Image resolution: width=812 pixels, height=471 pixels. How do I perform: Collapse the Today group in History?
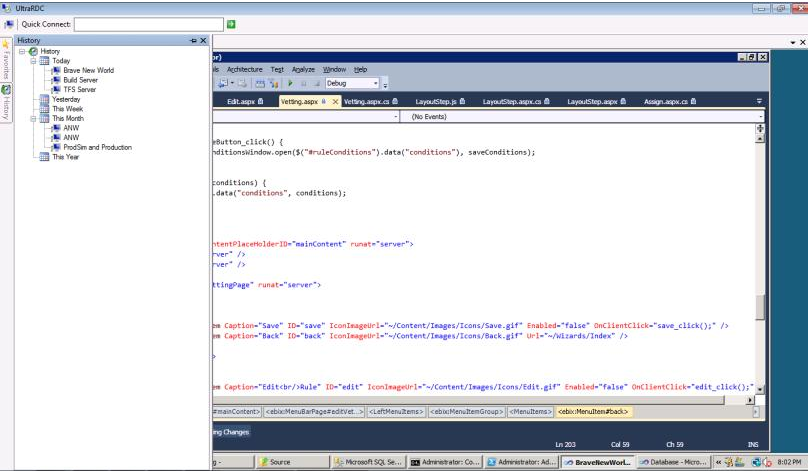[x=33, y=61]
